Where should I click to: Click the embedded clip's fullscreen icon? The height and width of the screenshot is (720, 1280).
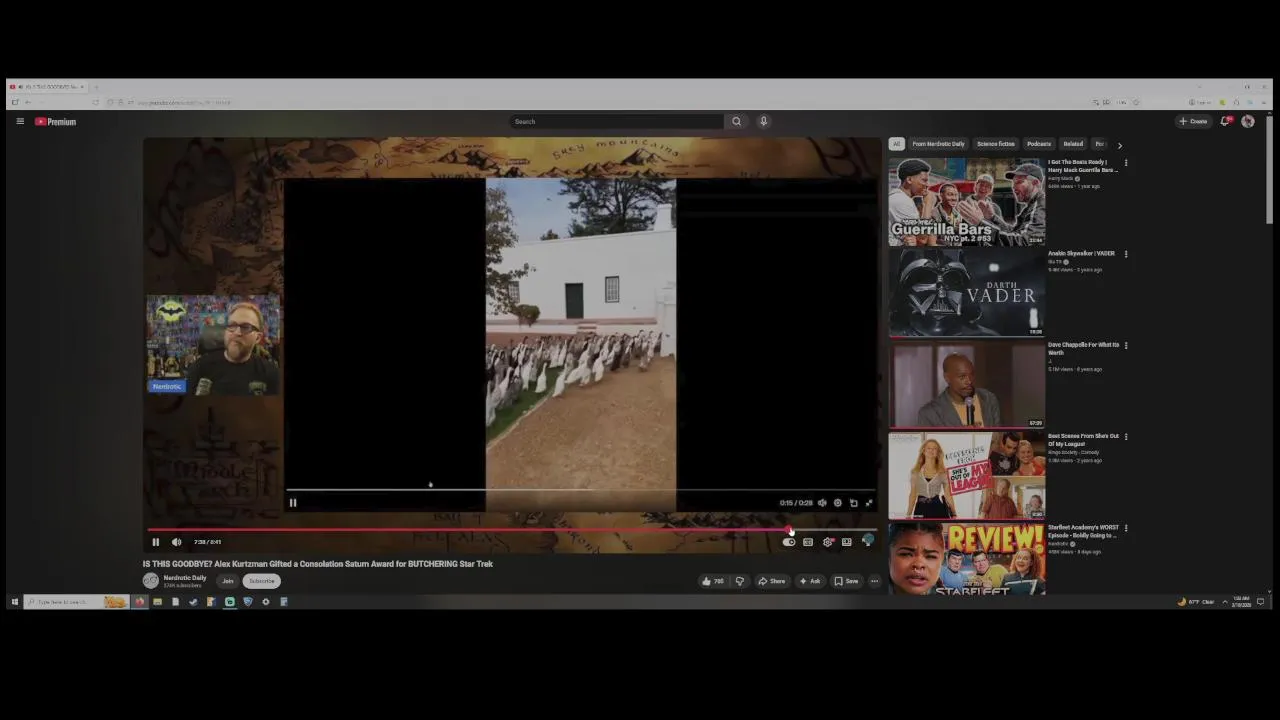point(869,503)
